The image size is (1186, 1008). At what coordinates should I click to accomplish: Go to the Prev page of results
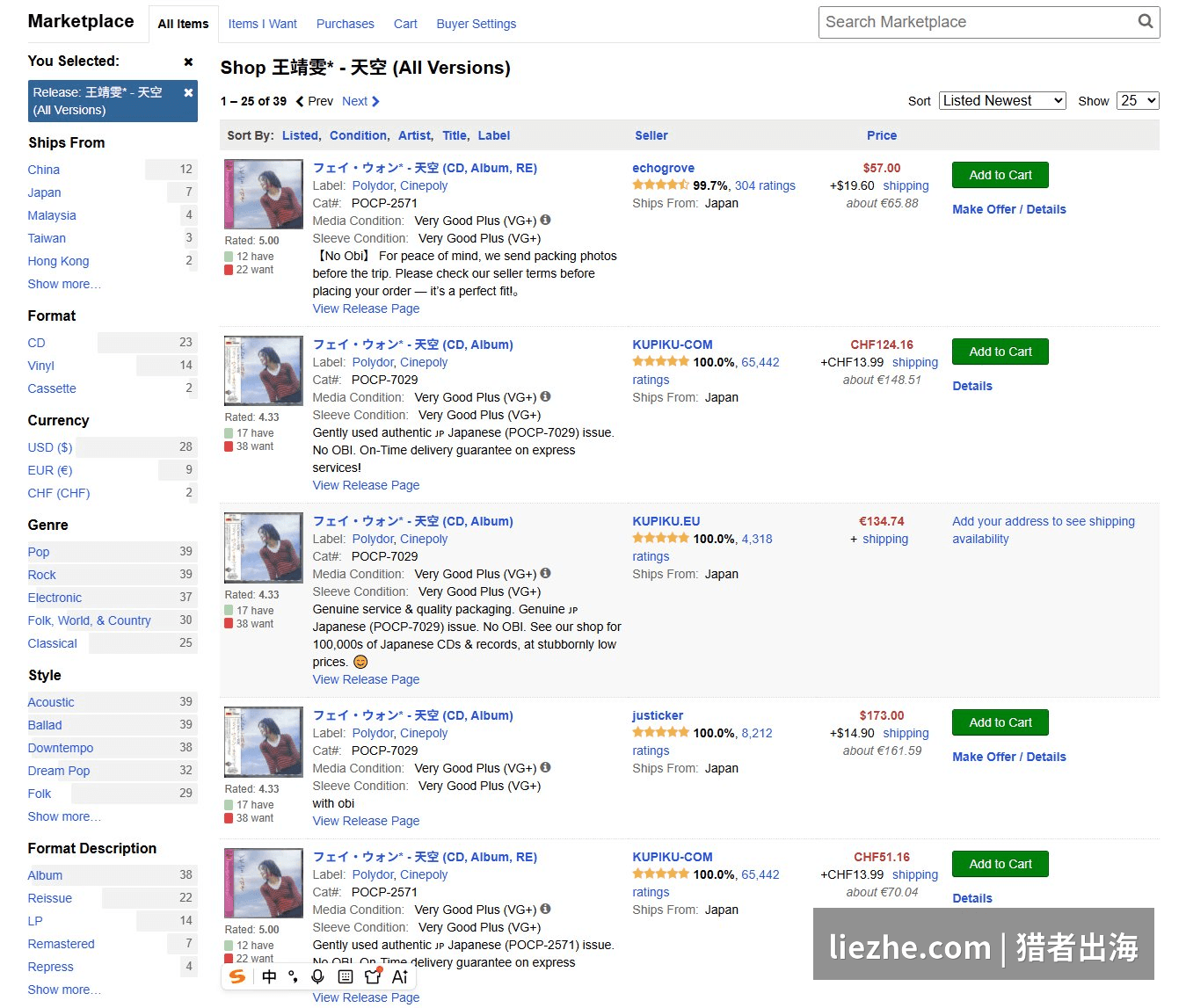pos(314,101)
